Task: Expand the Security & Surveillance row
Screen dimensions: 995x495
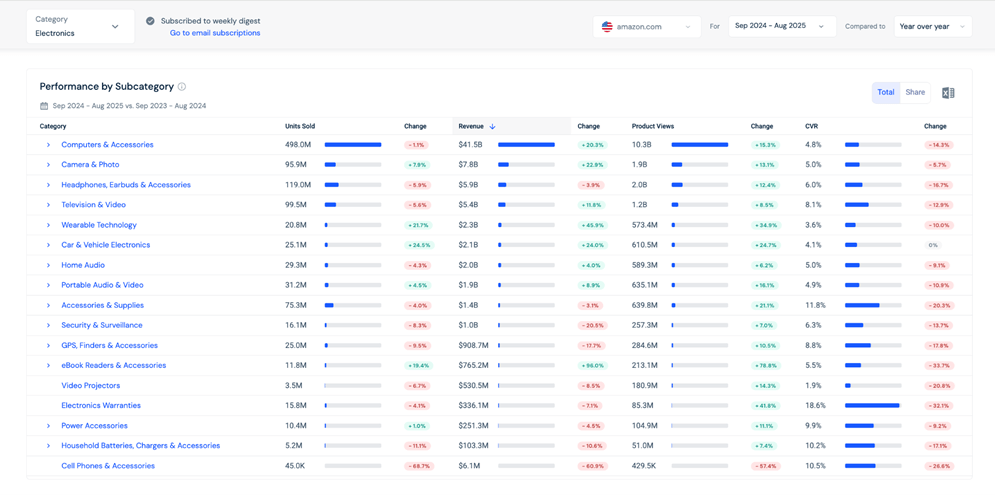Action: (x=48, y=326)
